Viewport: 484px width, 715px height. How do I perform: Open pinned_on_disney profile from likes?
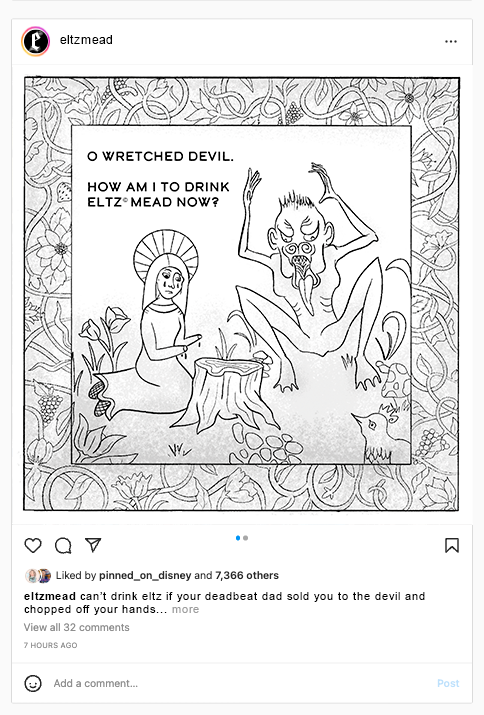pyautogui.click(x=145, y=575)
